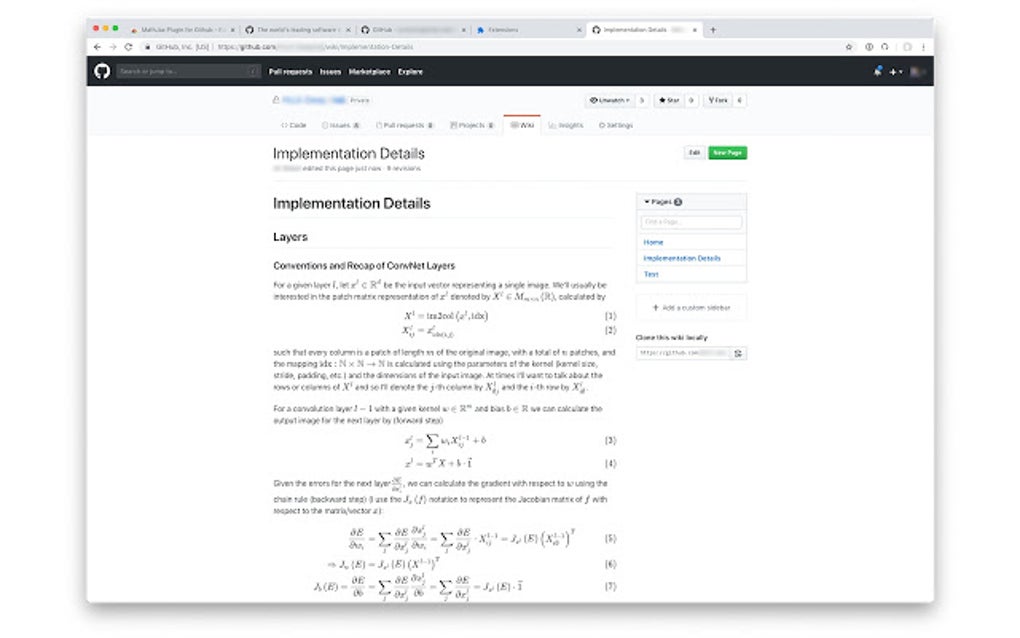Create a wiki page with New Page
1020x638 pixels.
(727, 152)
